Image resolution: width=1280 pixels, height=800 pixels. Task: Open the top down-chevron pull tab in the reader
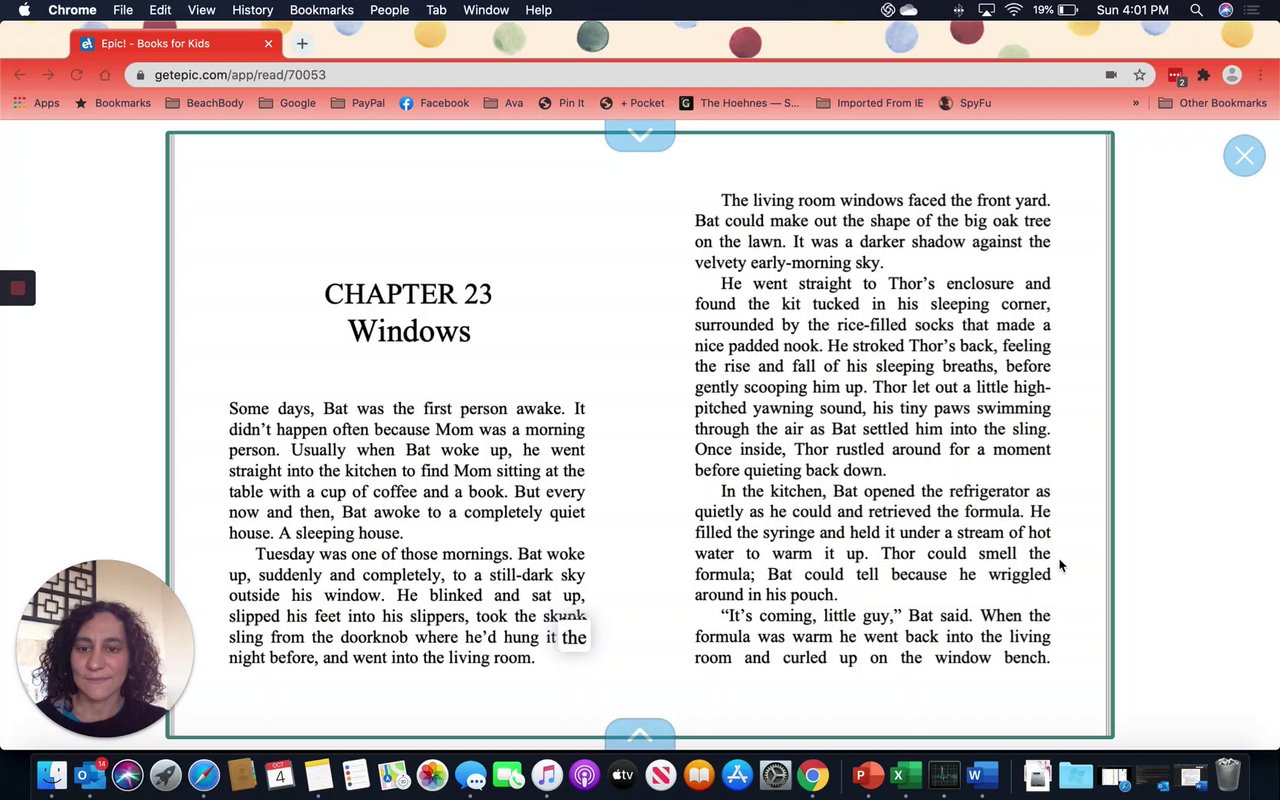640,135
